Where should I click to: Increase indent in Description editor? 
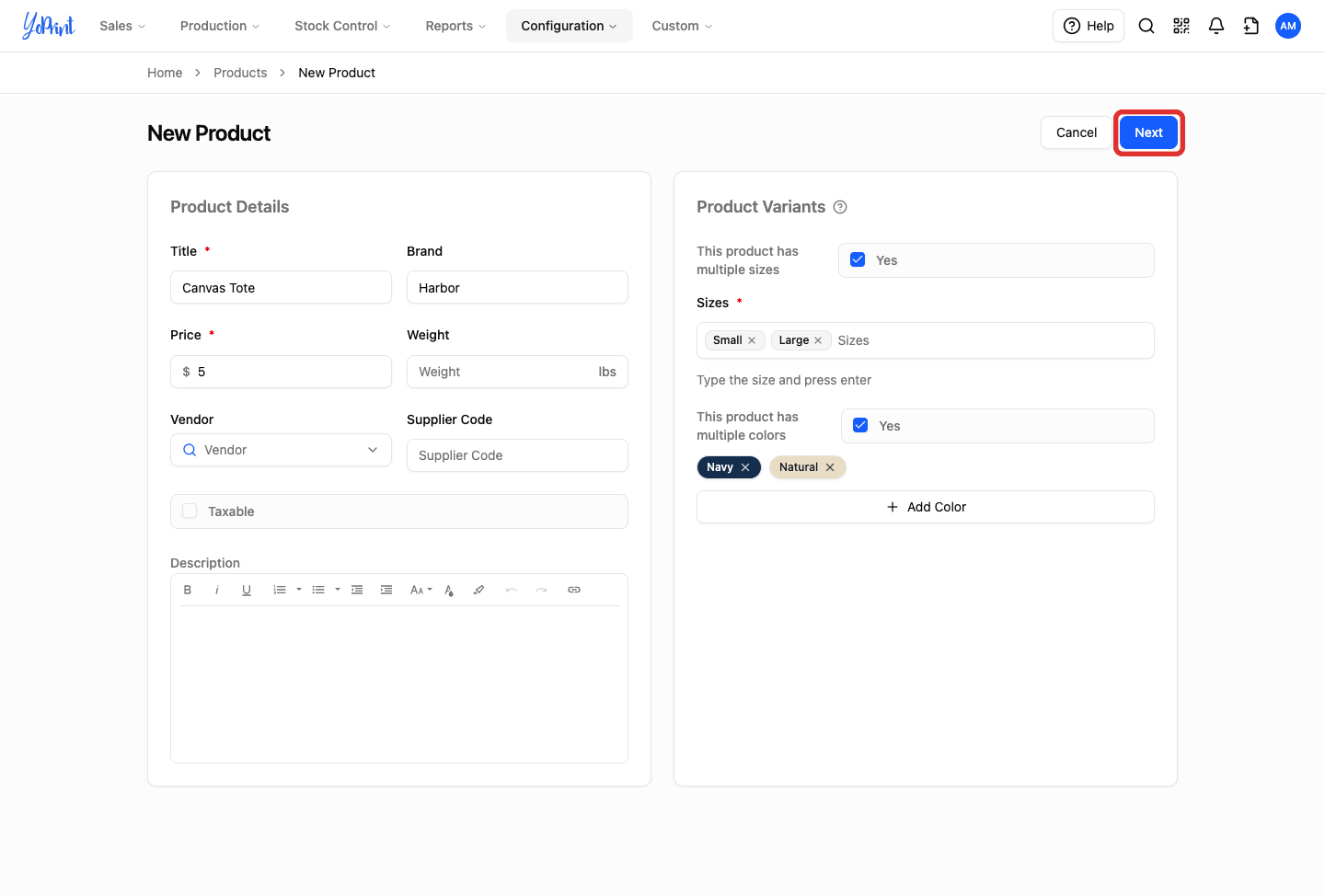click(x=386, y=590)
